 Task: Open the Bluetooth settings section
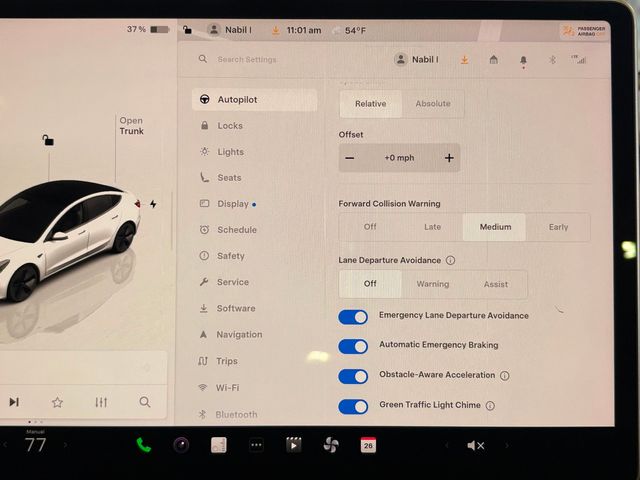pos(228,414)
